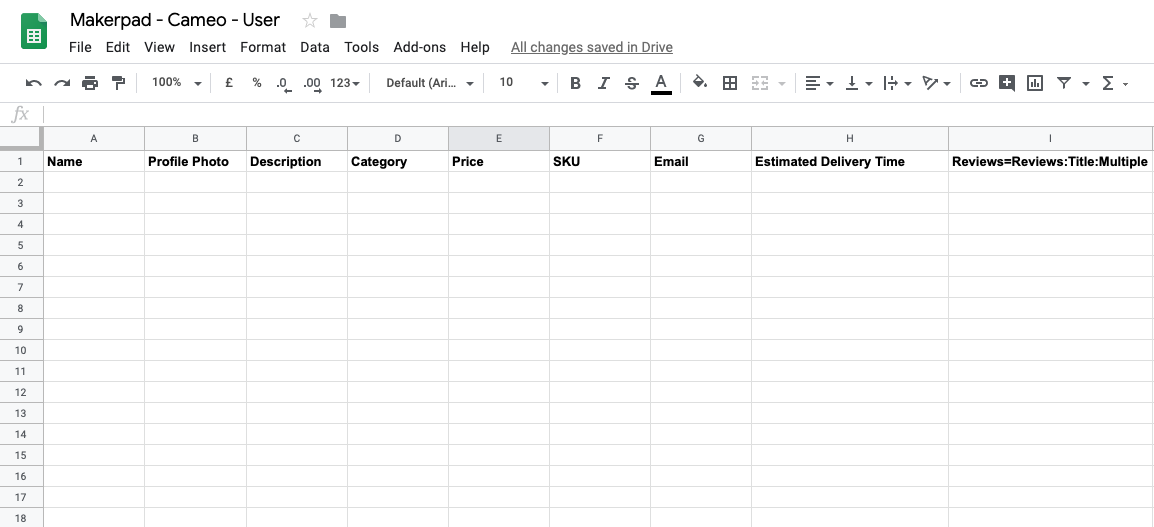Click the Name header cell

pos(94,161)
